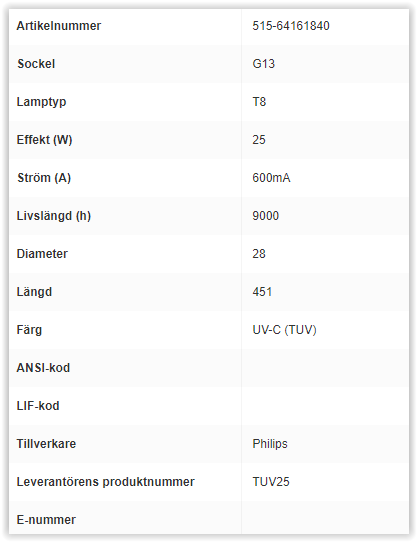Viewport: 417px width, 542px height.
Task: Select the Tillverkare label
Action: click(46, 444)
